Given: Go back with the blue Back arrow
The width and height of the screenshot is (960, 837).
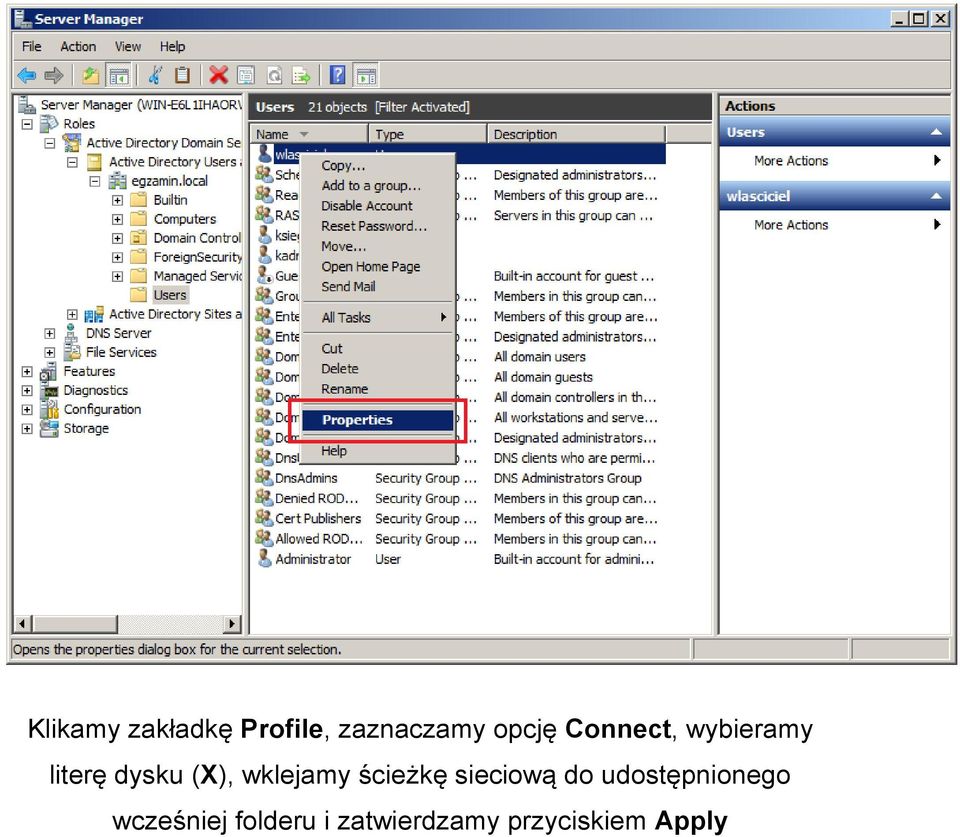Looking at the screenshot, I should (x=26, y=75).
